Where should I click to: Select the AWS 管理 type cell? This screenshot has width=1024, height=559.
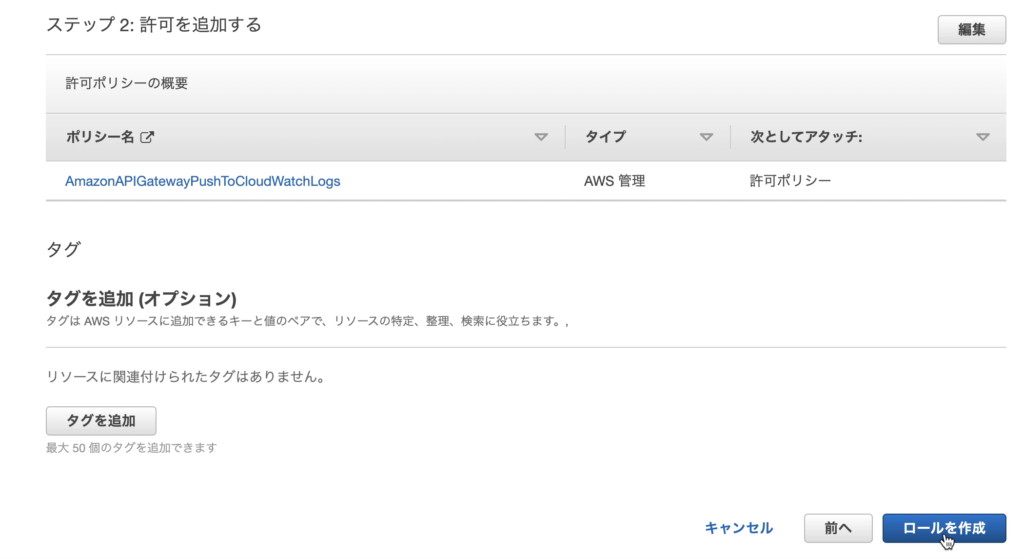pyautogui.click(x=615, y=181)
